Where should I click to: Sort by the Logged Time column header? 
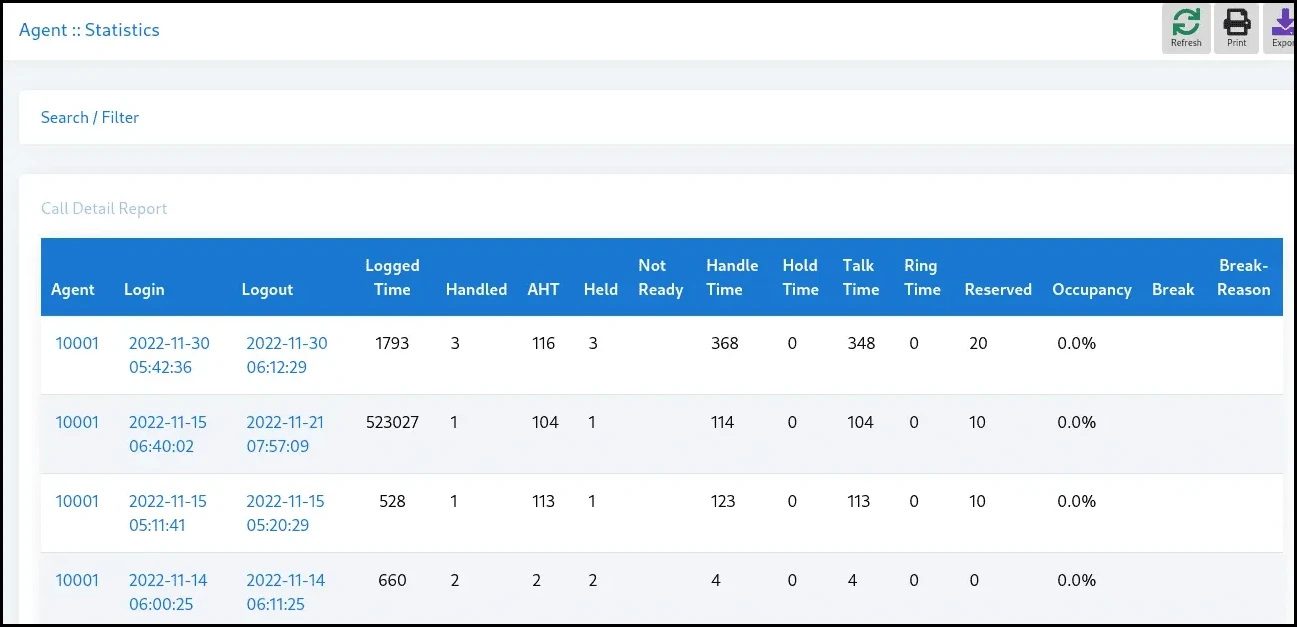pos(392,277)
